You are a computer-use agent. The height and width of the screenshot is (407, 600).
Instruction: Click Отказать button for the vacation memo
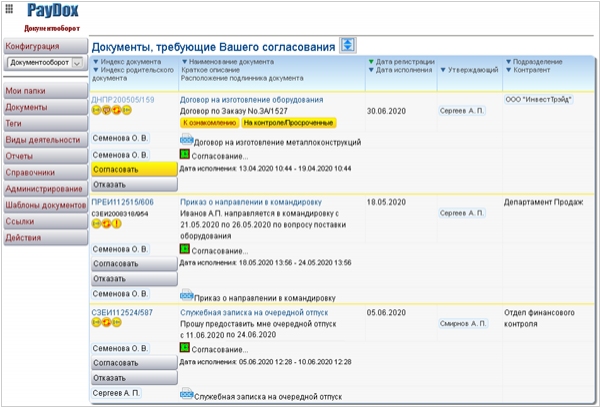(x=134, y=378)
